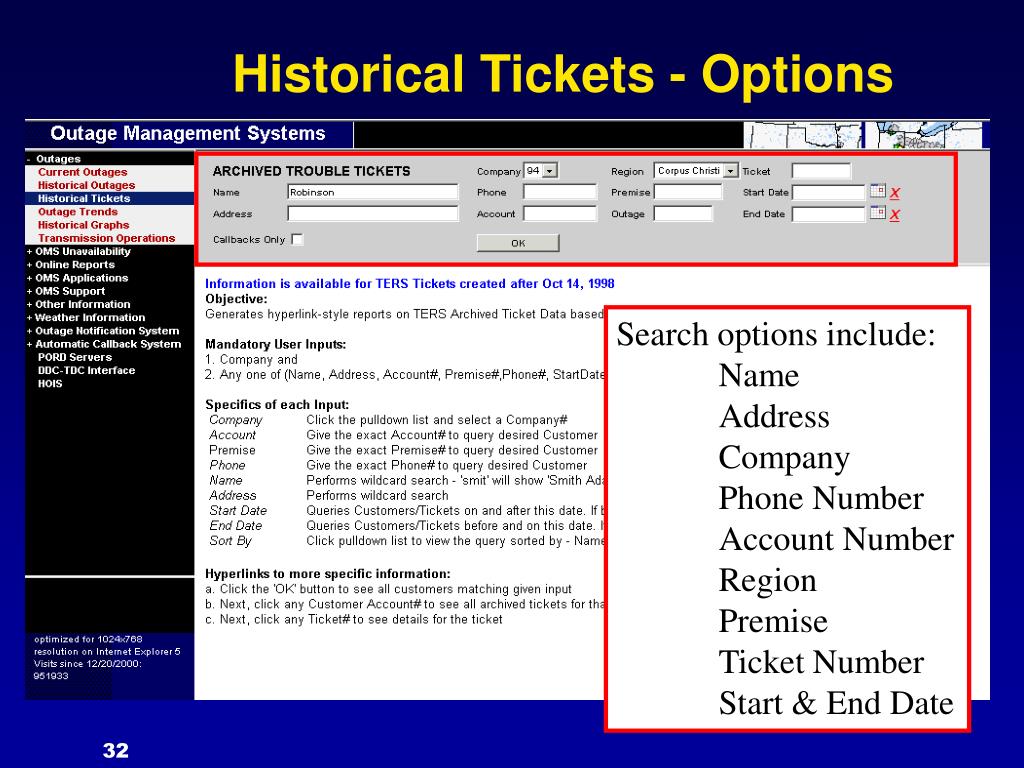Click the Ticket number input field
Image resolution: width=1024 pixels, height=768 pixels.
[x=822, y=171]
